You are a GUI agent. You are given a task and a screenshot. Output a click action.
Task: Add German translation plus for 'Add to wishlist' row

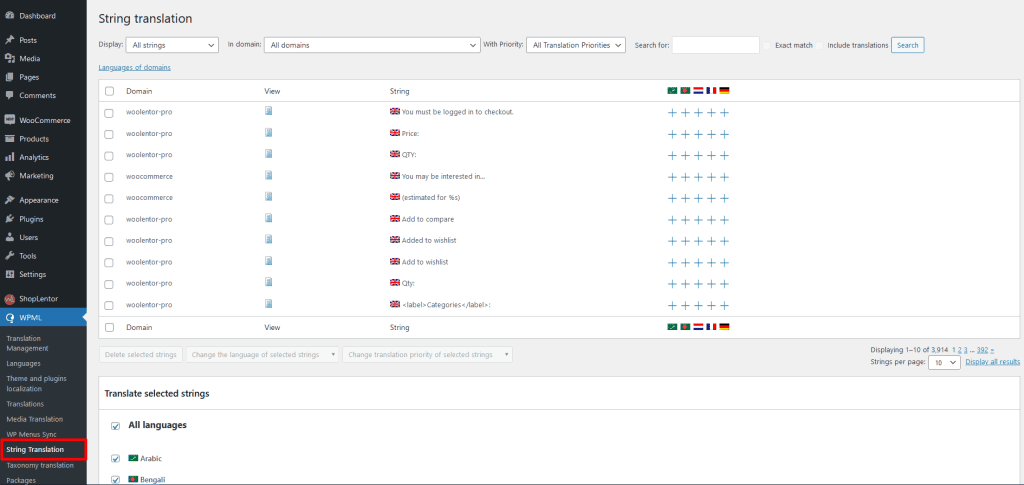(724, 263)
